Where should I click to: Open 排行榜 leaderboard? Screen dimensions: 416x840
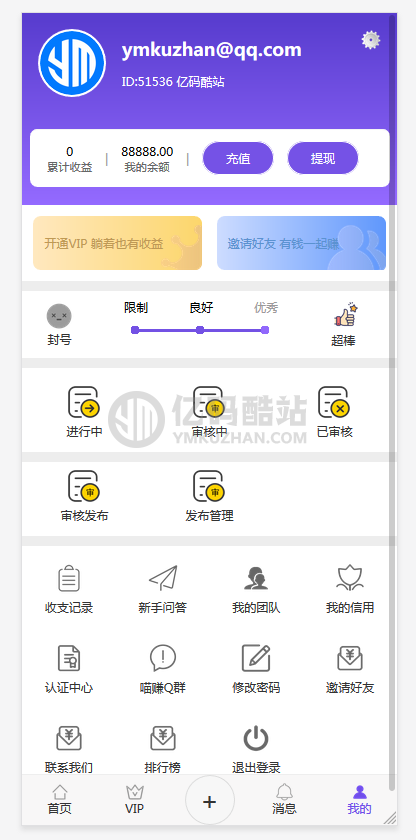[163, 749]
